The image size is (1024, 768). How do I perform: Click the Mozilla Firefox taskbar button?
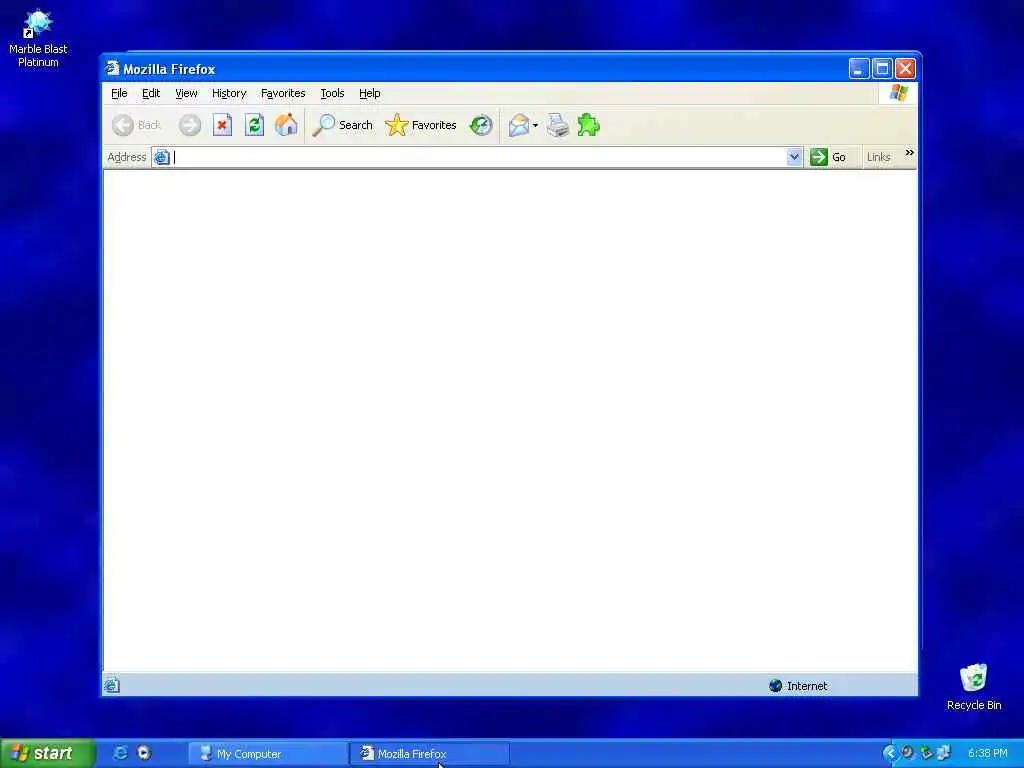tap(429, 754)
